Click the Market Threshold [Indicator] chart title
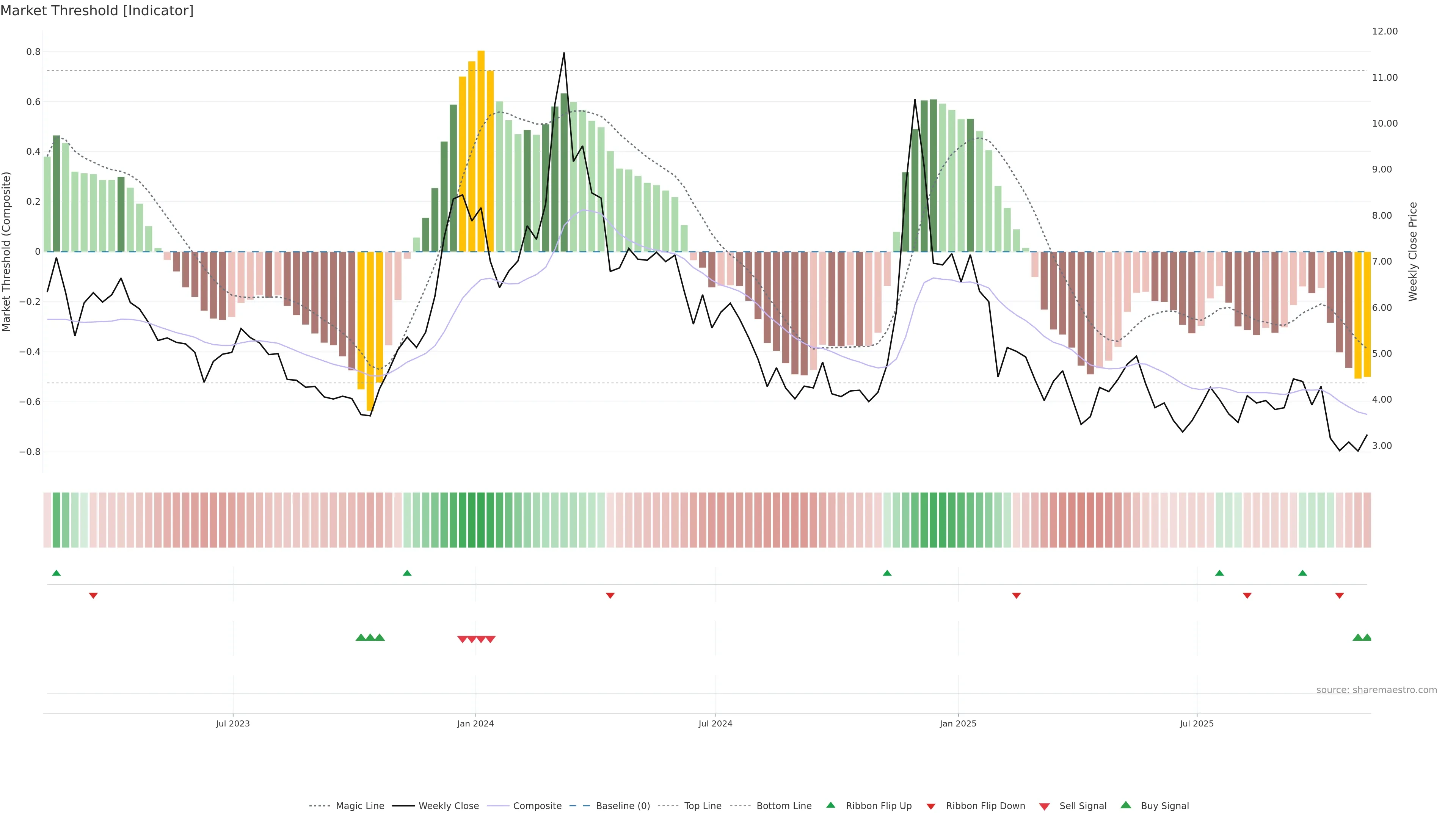This screenshot has width=1456, height=819. tap(97, 10)
